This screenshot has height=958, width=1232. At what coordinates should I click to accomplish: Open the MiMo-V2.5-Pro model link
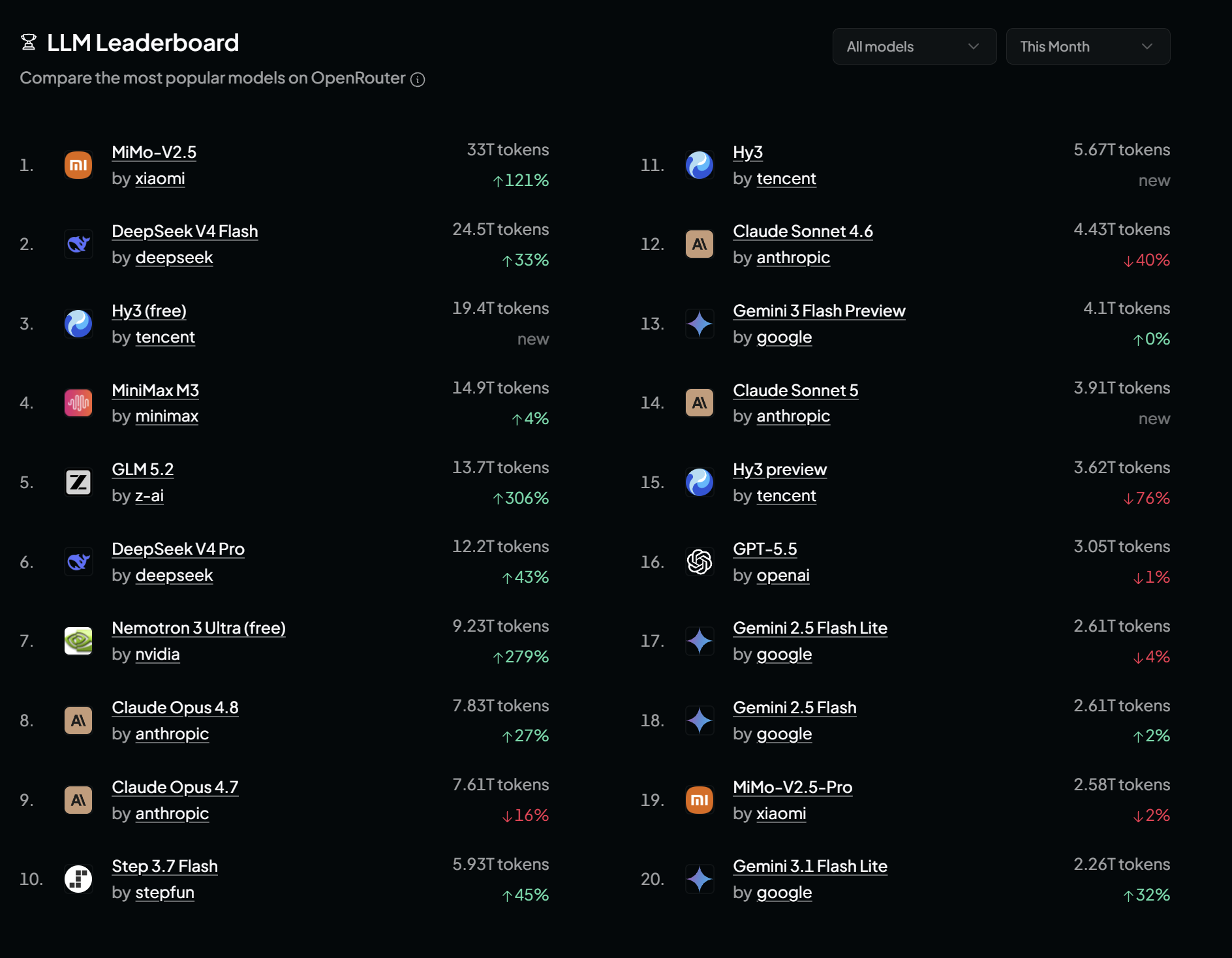coord(792,787)
